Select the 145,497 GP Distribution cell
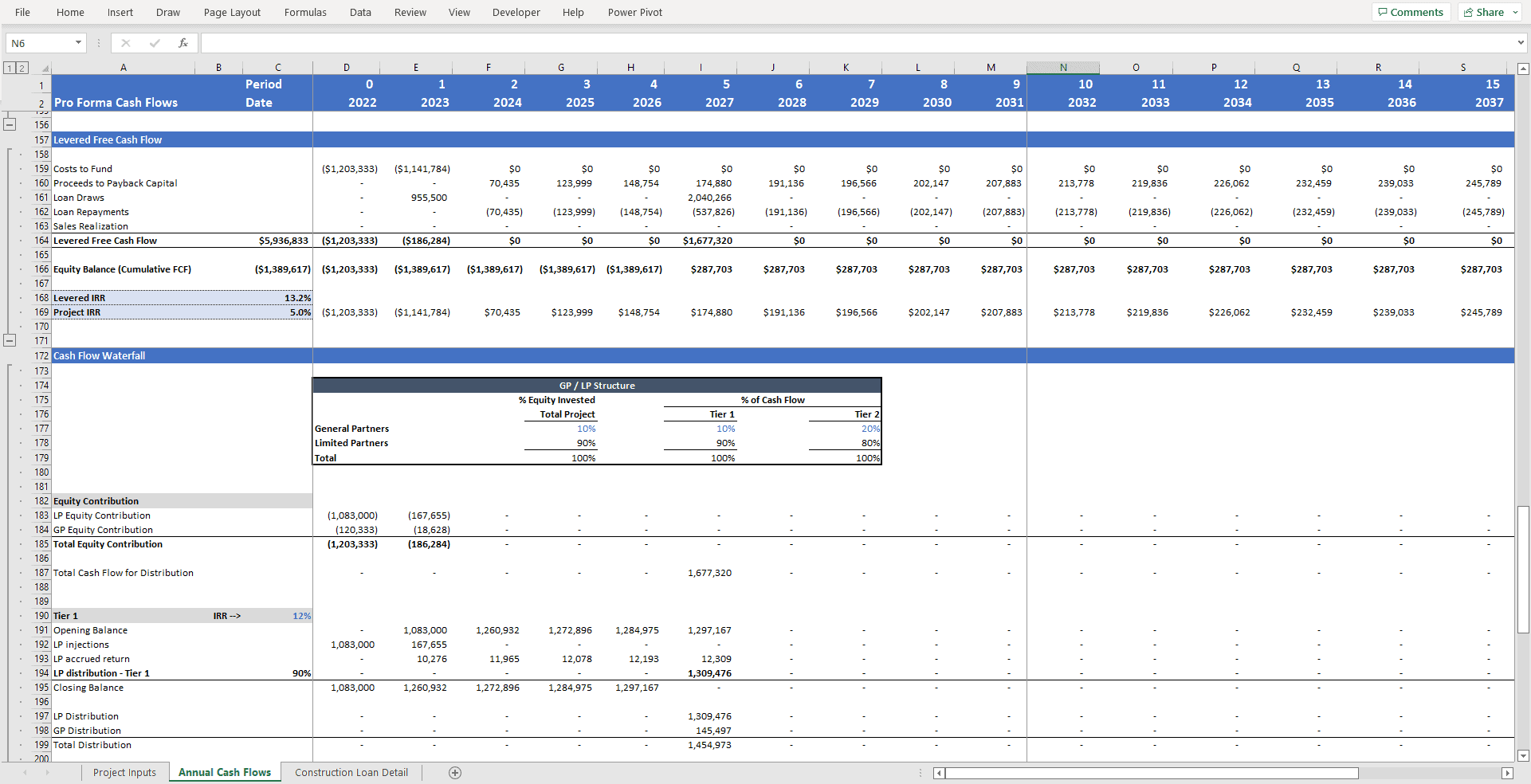1531x784 pixels. click(700, 731)
